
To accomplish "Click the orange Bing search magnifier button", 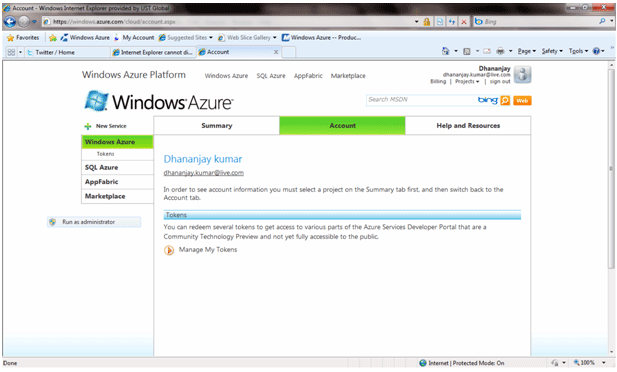I will (x=505, y=101).
